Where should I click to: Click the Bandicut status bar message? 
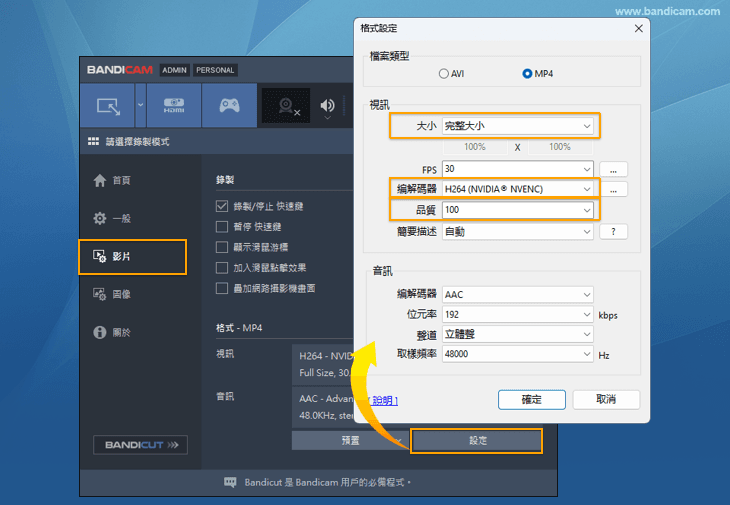tap(328, 482)
